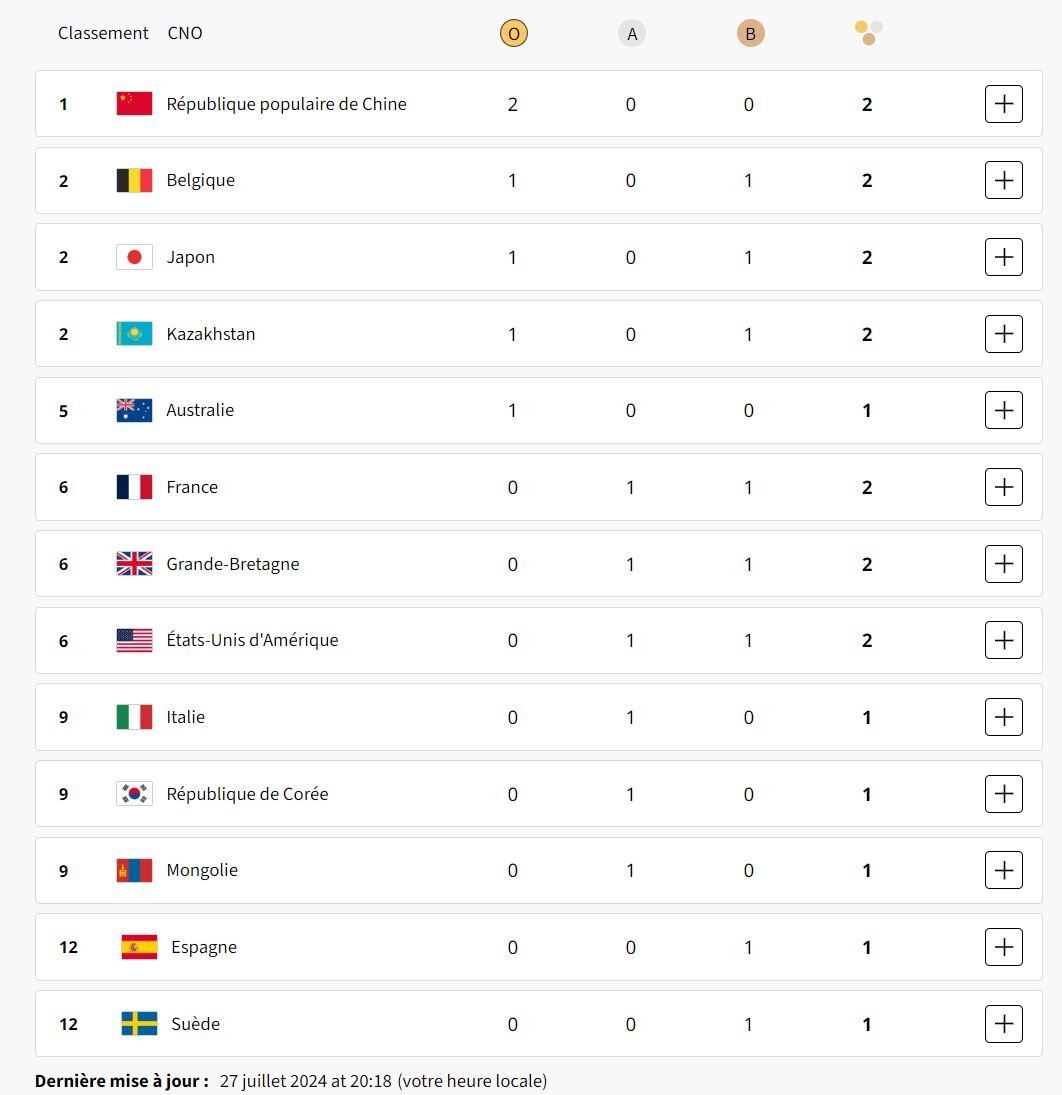
Task: Expand the Grande-Bretagne row
Action: click(1003, 564)
